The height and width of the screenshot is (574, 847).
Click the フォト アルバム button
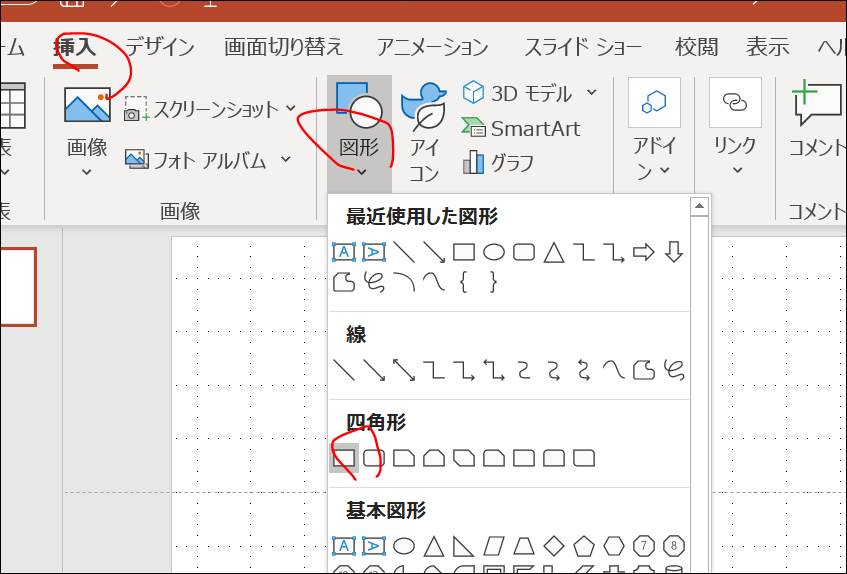[x=196, y=160]
